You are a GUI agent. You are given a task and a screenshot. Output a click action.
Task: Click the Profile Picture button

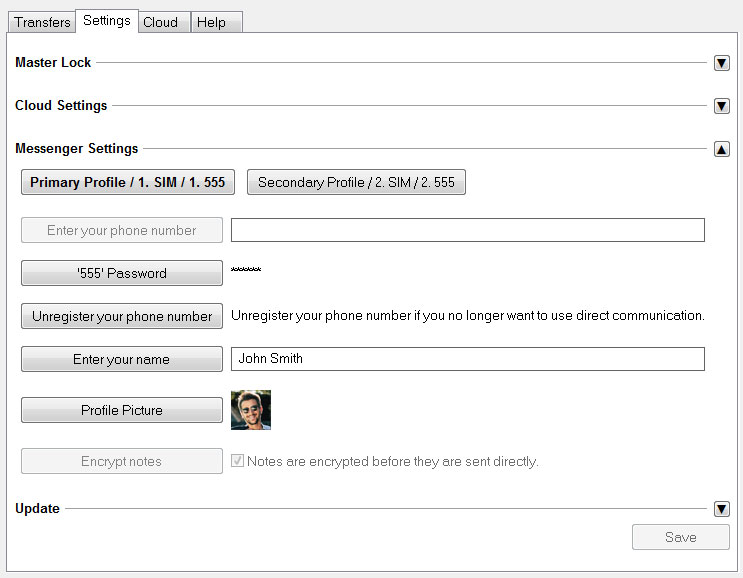click(122, 410)
